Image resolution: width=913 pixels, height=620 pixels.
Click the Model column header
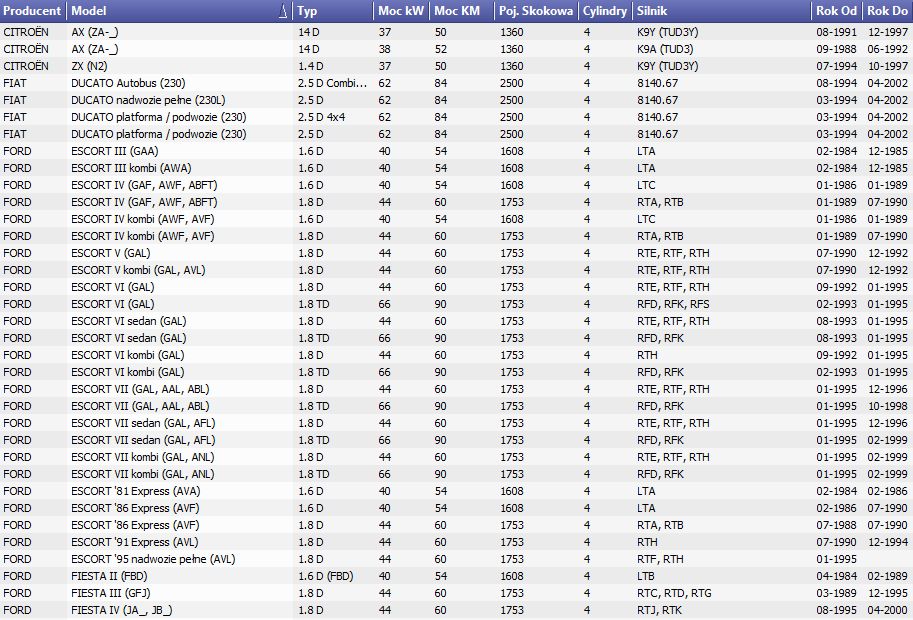[179, 10]
